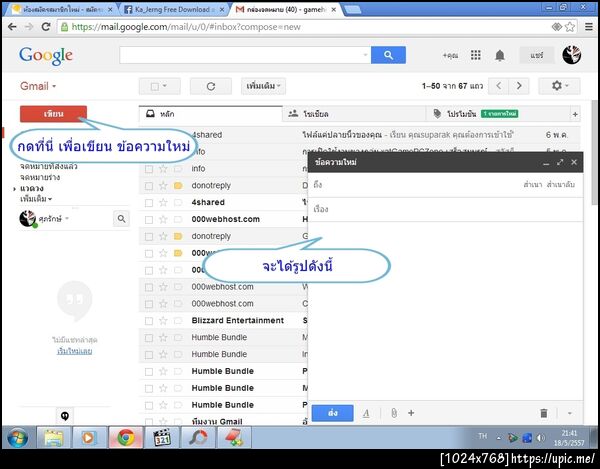Switch to the first Chrome browser tab
600x469 pixels.
[x=59, y=10]
